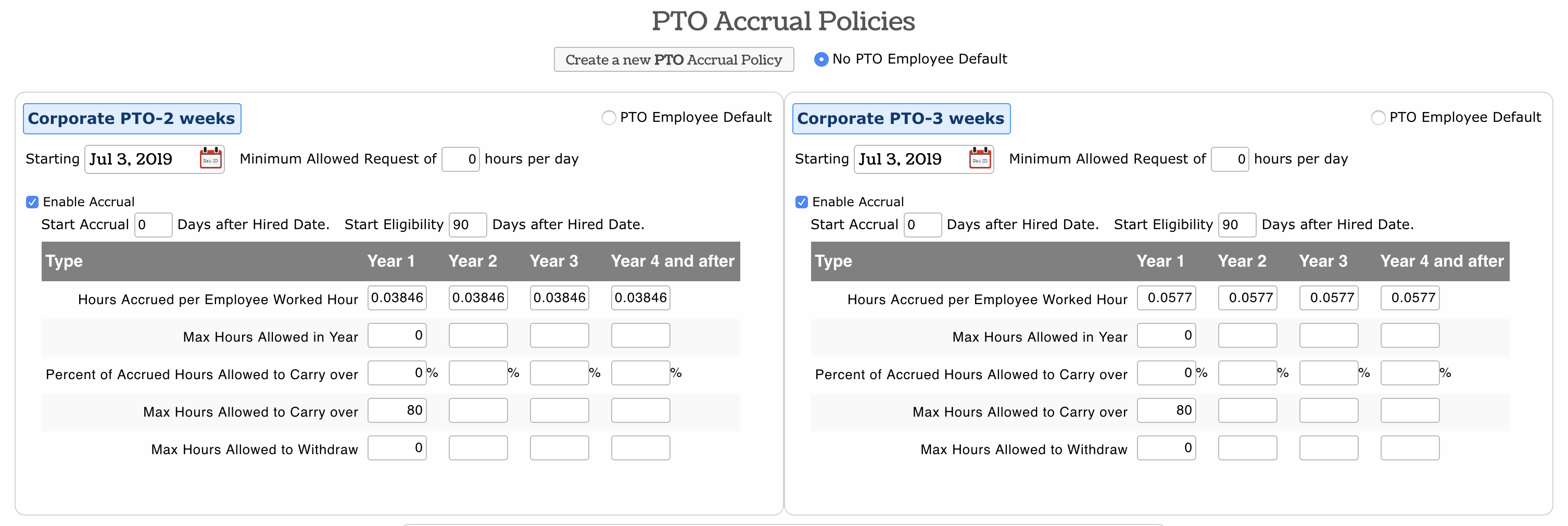Click Year 4 and after max withdraw field in PTO-3 weeks
This screenshot has width=1568, height=526.
(1410, 448)
